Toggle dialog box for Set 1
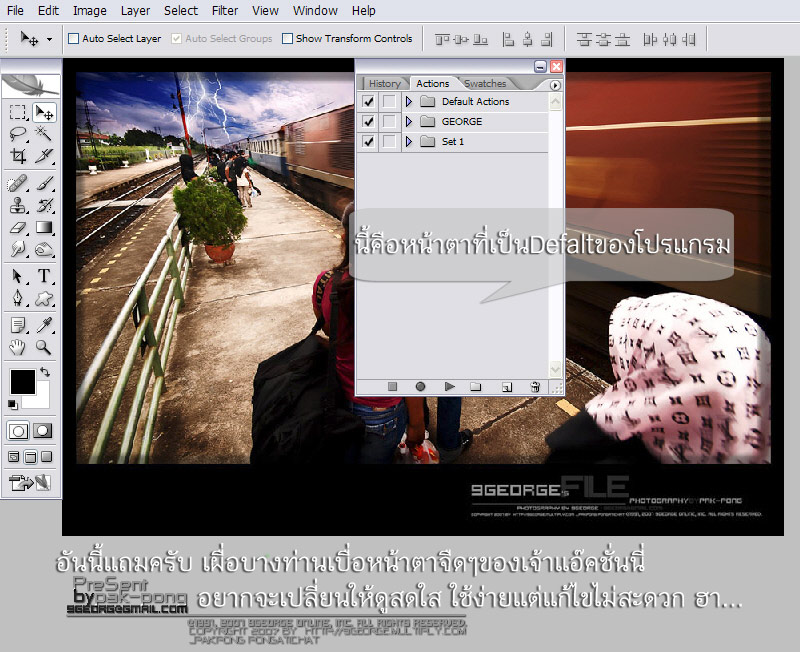800x652 pixels. click(389, 141)
